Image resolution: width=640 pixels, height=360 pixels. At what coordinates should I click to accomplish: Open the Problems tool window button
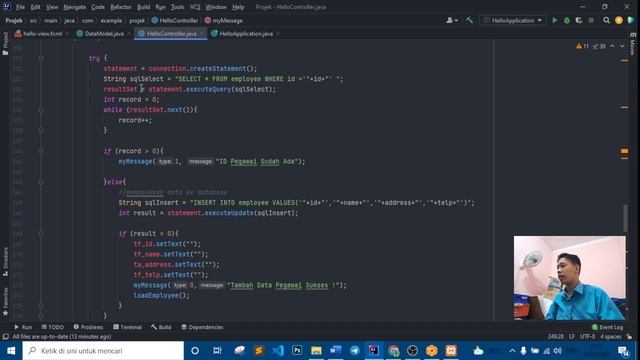[x=88, y=327]
